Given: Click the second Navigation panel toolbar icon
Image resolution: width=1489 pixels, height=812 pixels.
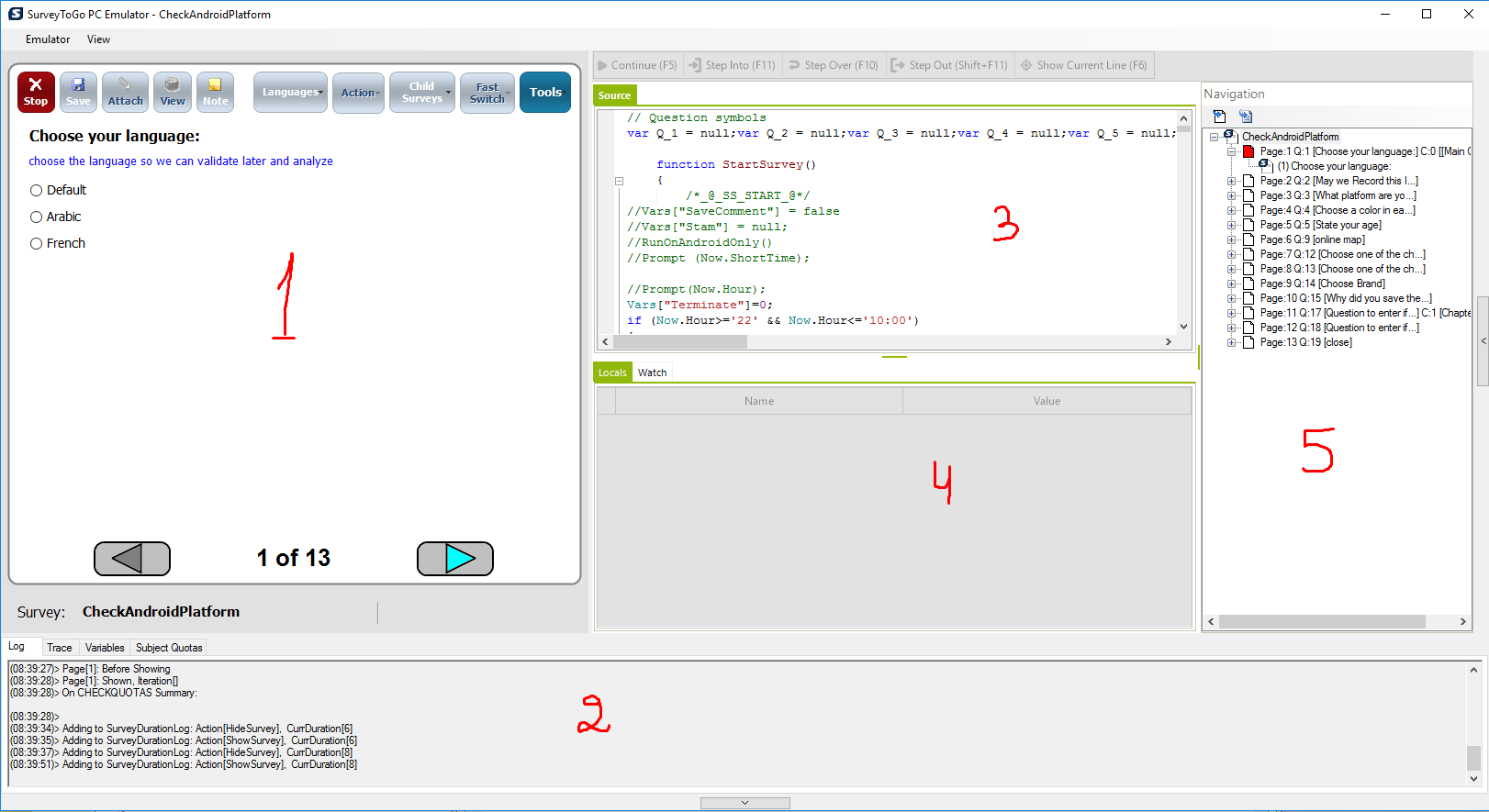Looking at the screenshot, I should [x=1246, y=117].
